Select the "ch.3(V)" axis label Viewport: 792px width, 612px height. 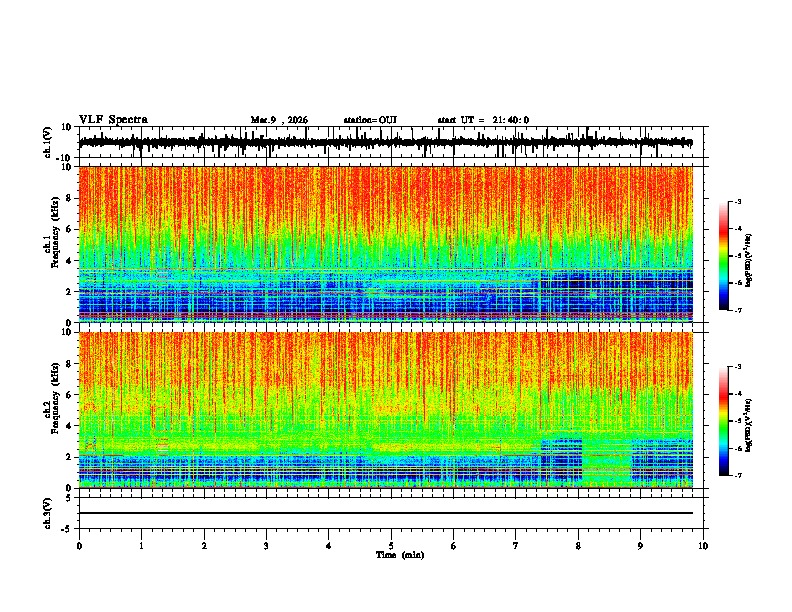coord(47,513)
